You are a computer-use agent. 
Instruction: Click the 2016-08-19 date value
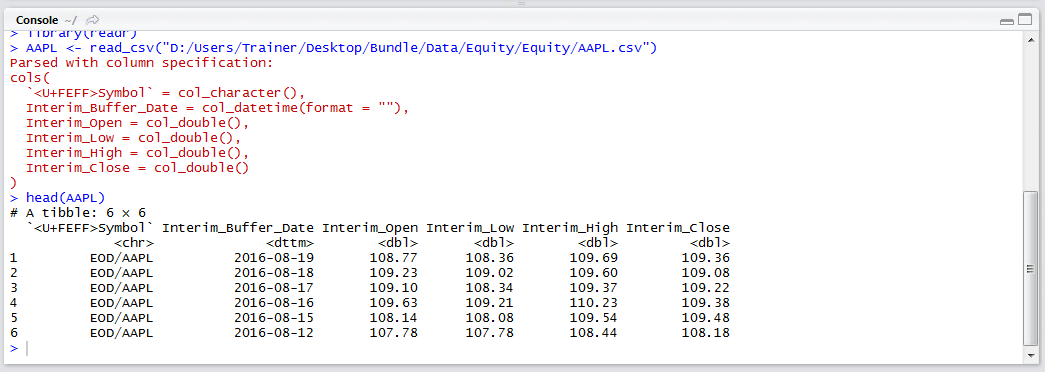pyautogui.click(x=274, y=257)
